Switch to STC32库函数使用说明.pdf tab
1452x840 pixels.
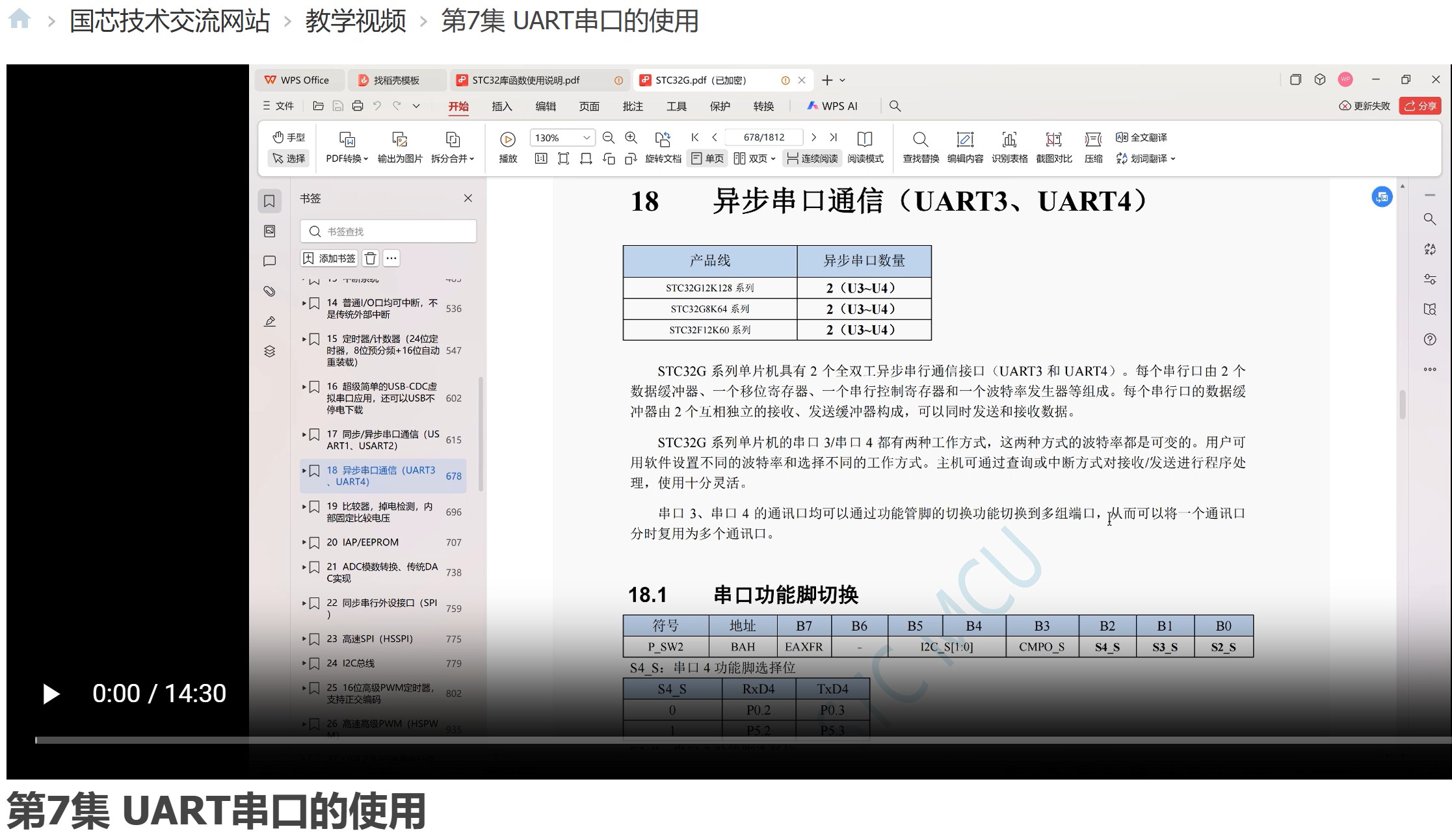538,80
